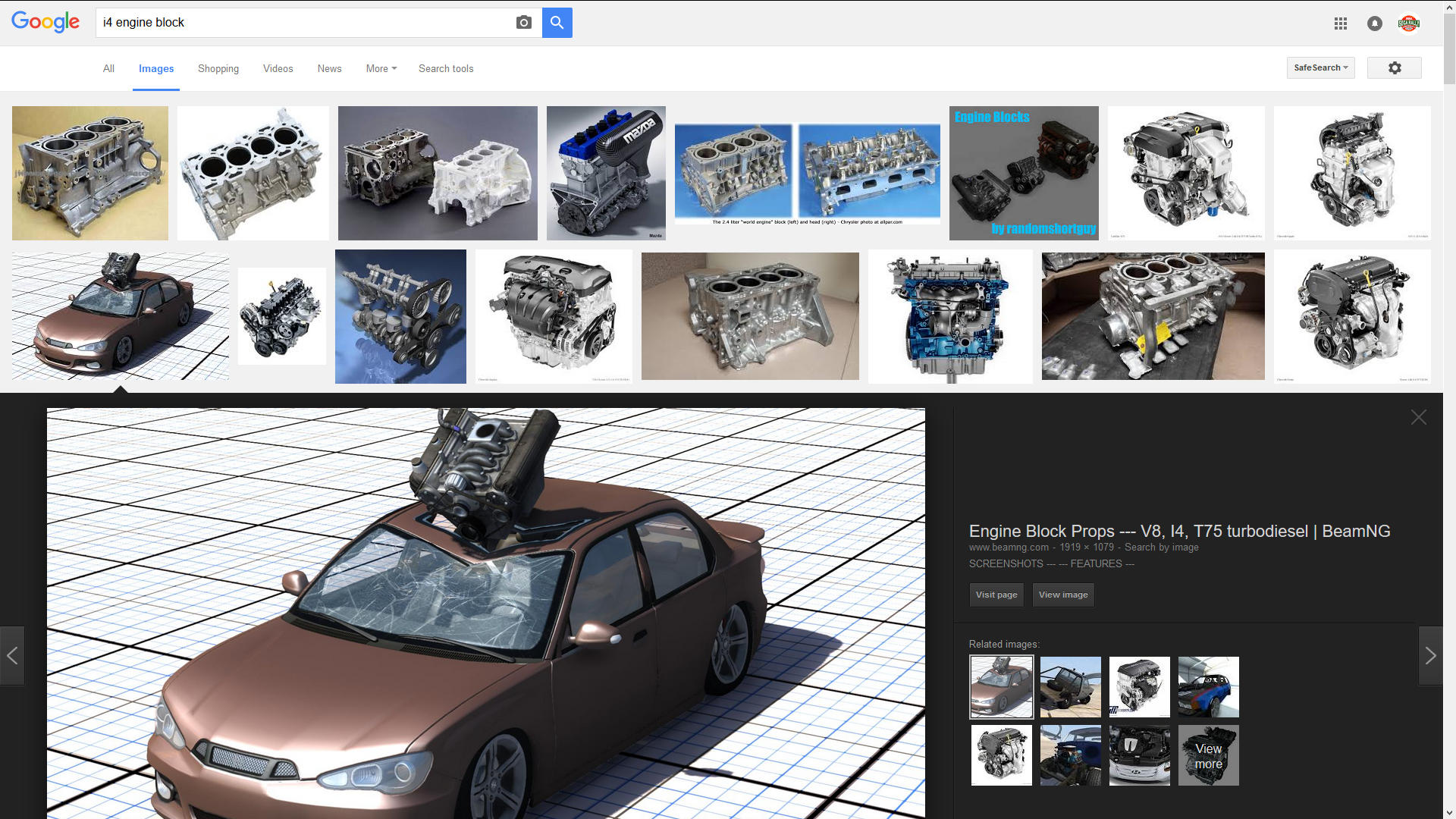Go to previous image with left arrow
This screenshot has height=819, width=1456.
tap(12, 656)
